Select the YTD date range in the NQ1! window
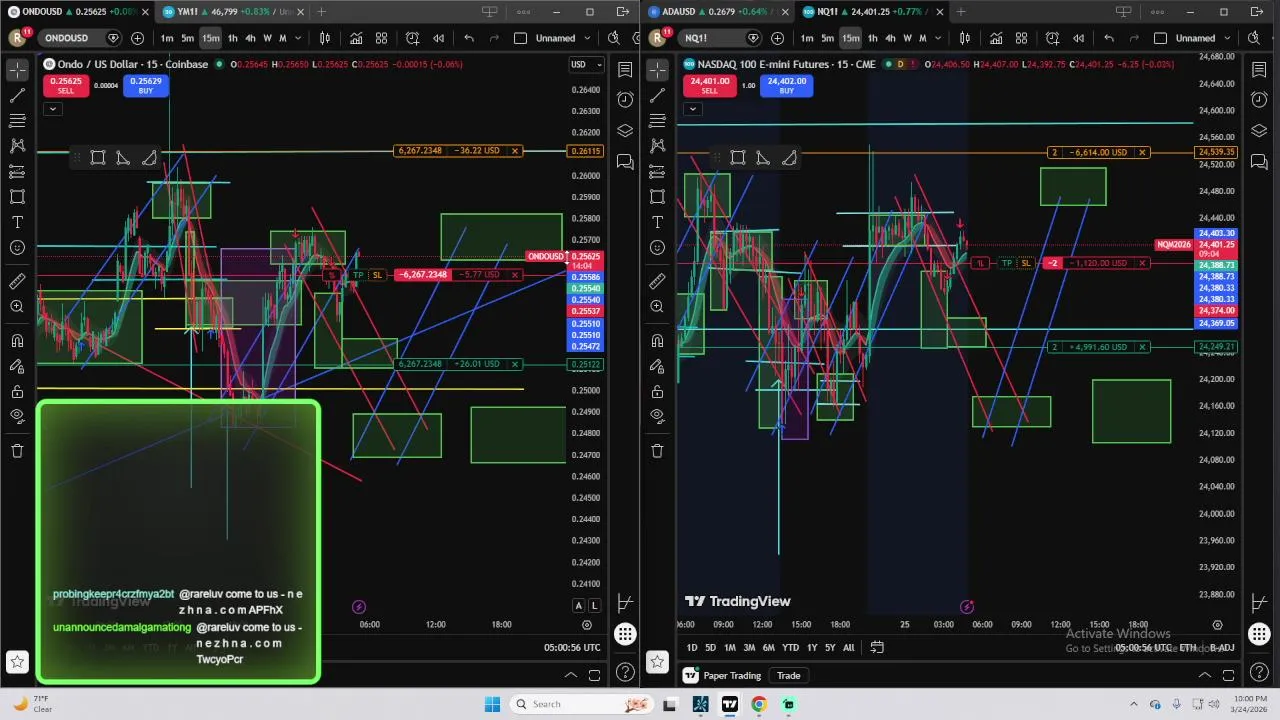The height and width of the screenshot is (720, 1280). (790, 648)
